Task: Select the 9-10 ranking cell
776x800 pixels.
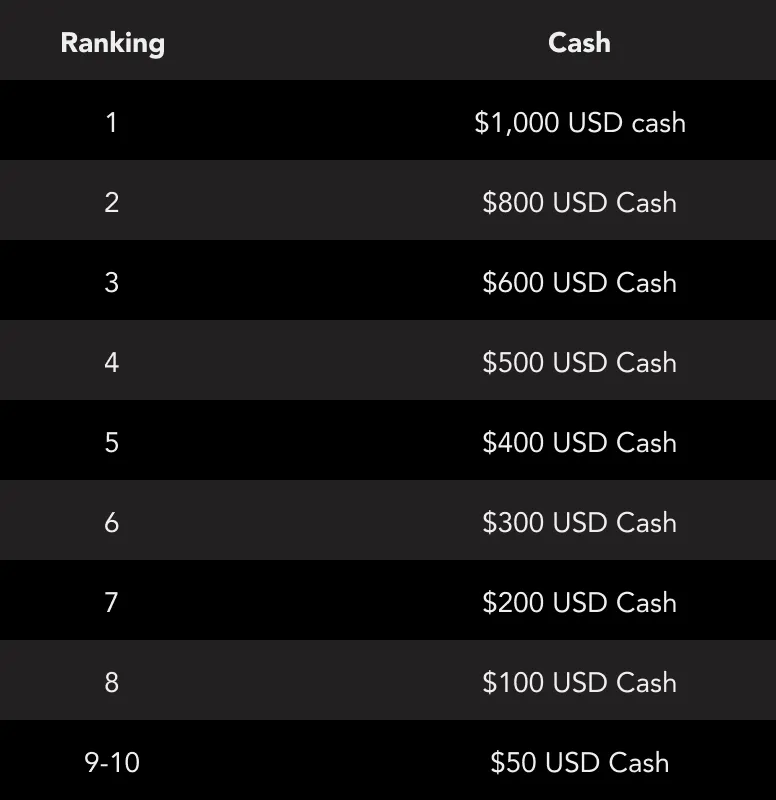Action: 112,763
